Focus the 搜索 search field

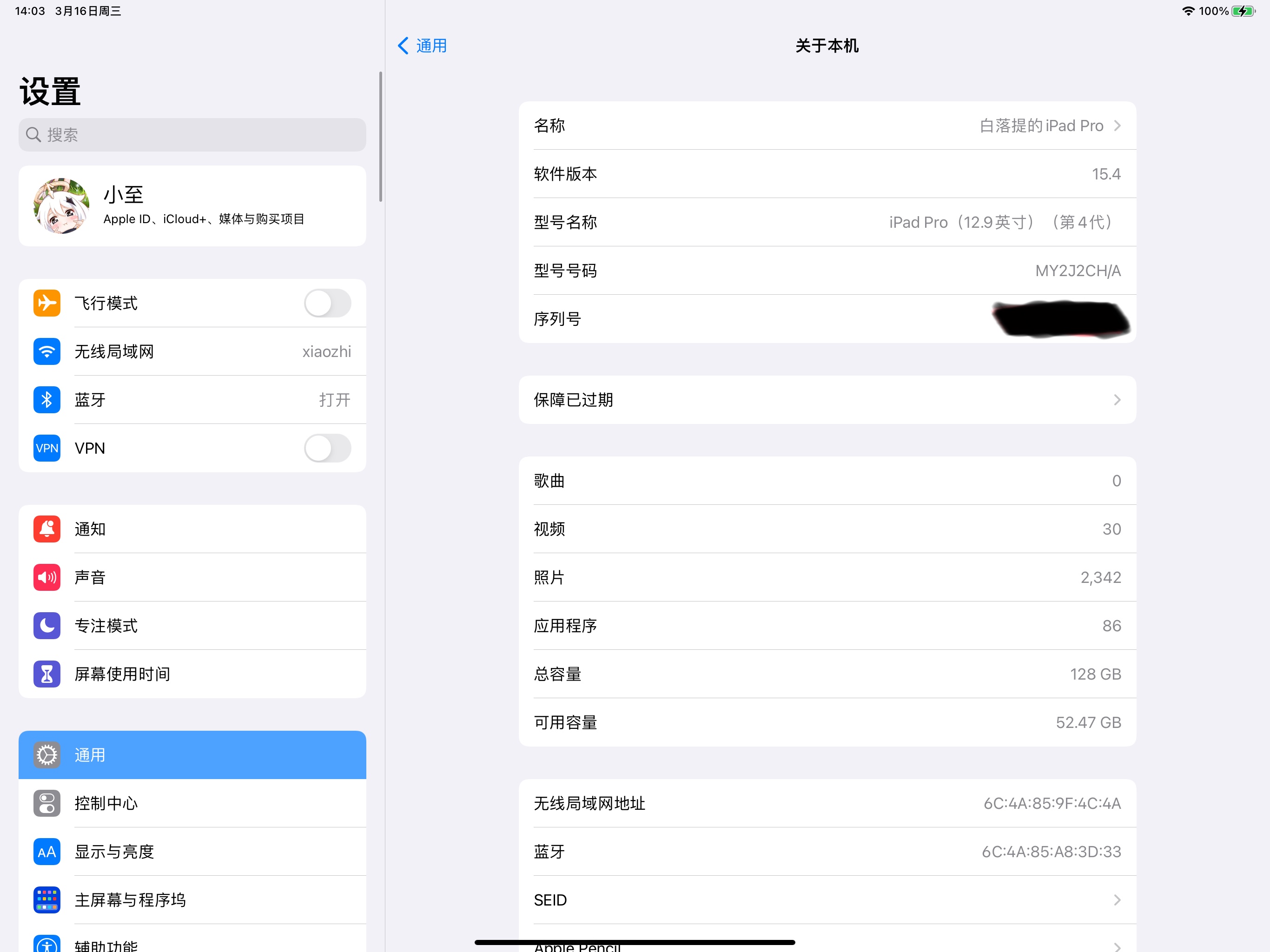tap(192, 135)
